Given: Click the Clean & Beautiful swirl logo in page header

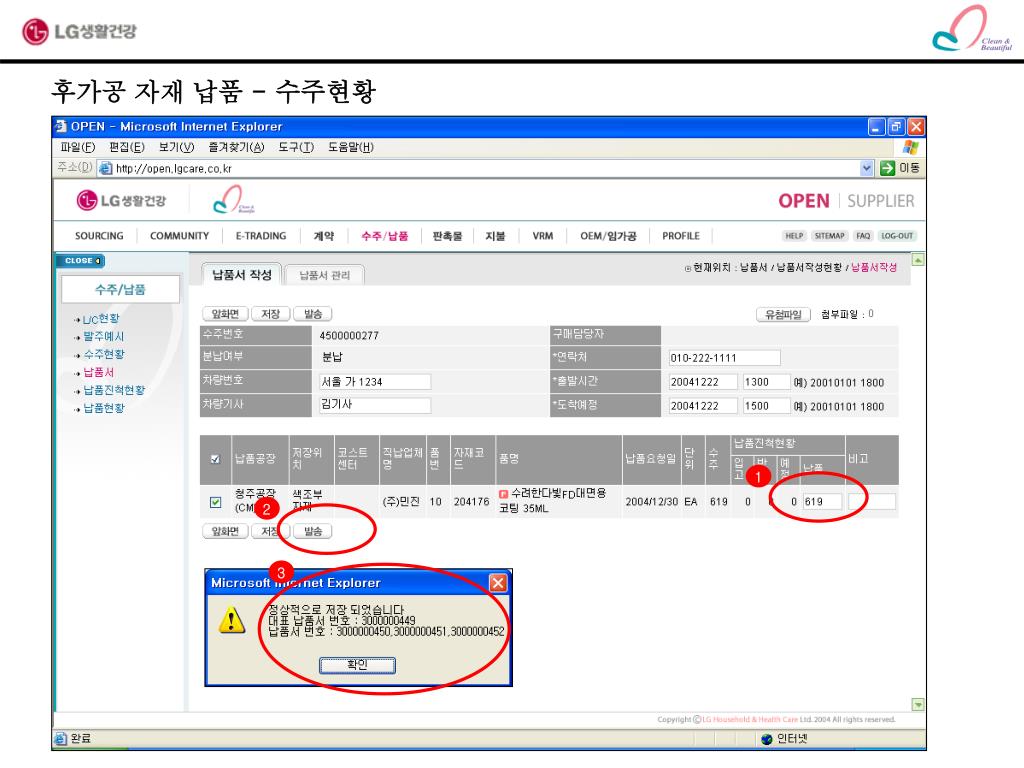Looking at the screenshot, I should point(233,200).
